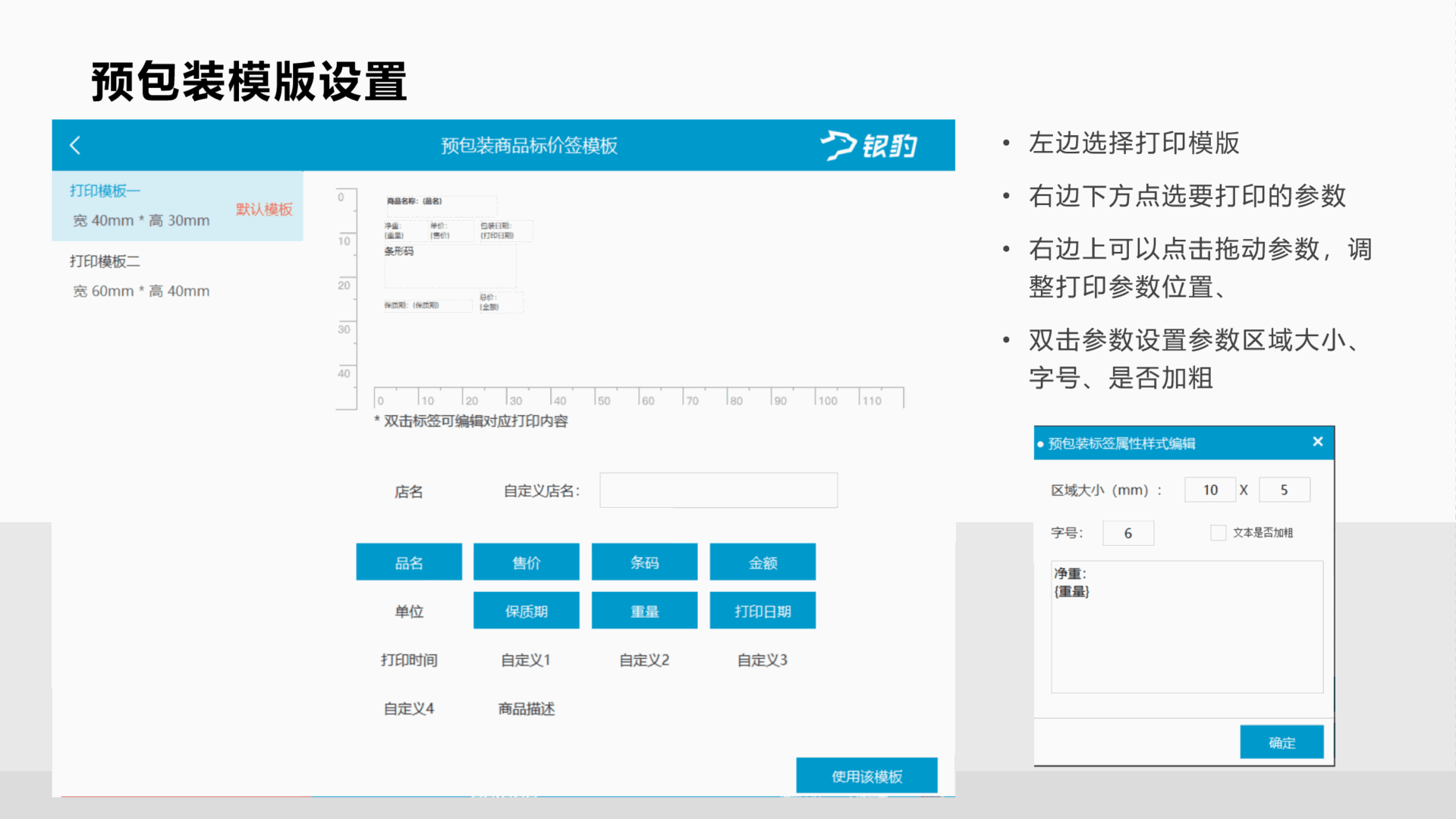The image size is (1456, 819).
Task: Click the 银豹 logo in header
Action: tap(870, 145)
